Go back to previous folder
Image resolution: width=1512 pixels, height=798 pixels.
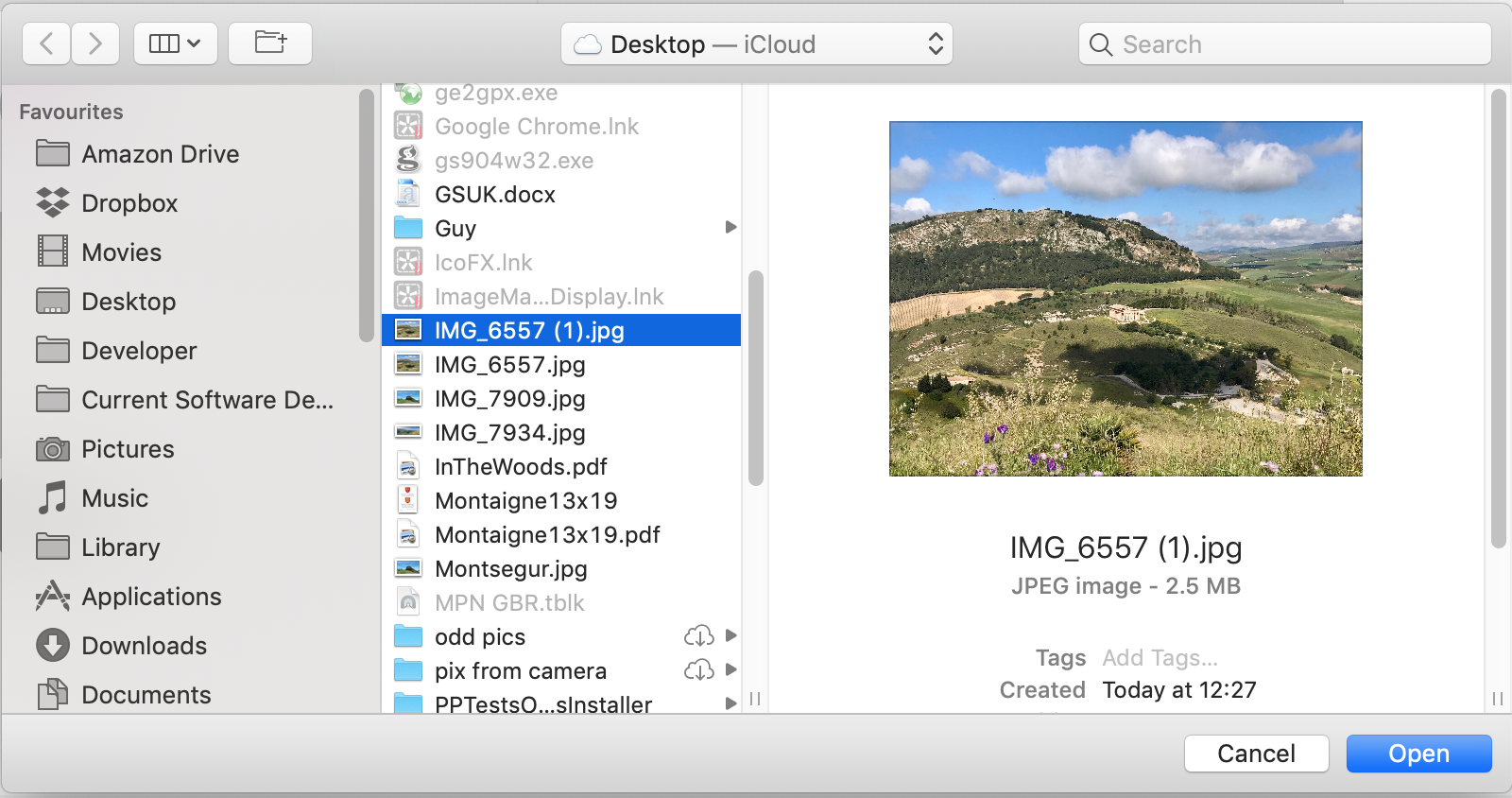46,43
